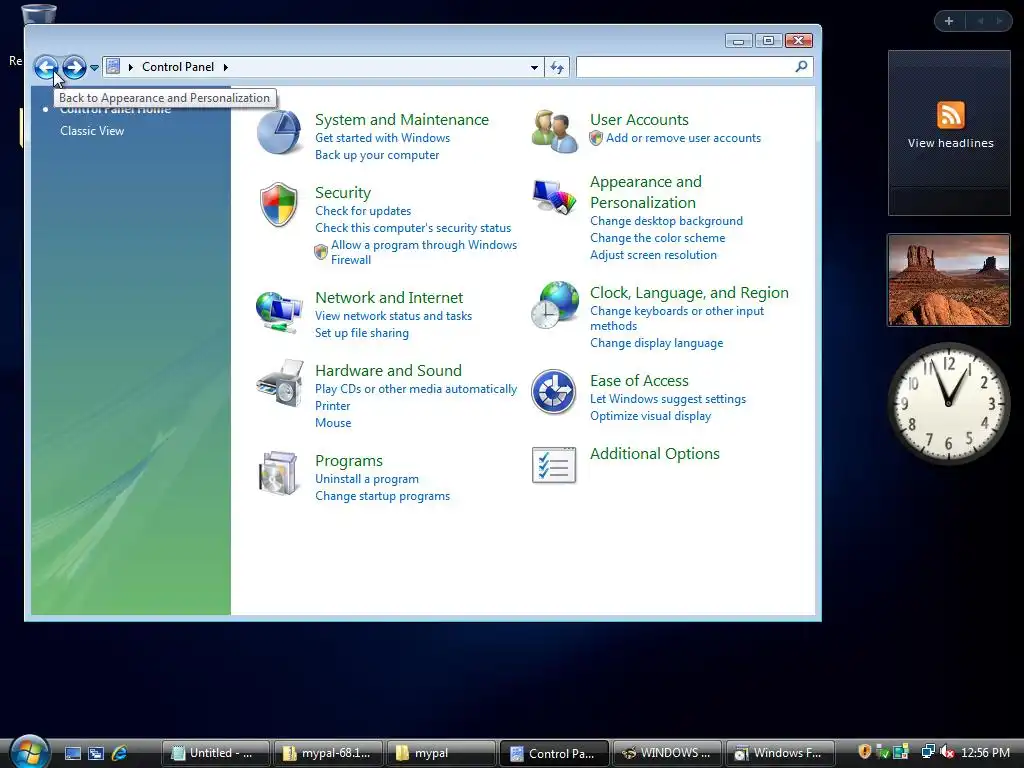Viewport: 1024px width, 768px height.
Task: Click the sidebar add gadget plus button
Action: click(x=949, y=21)
